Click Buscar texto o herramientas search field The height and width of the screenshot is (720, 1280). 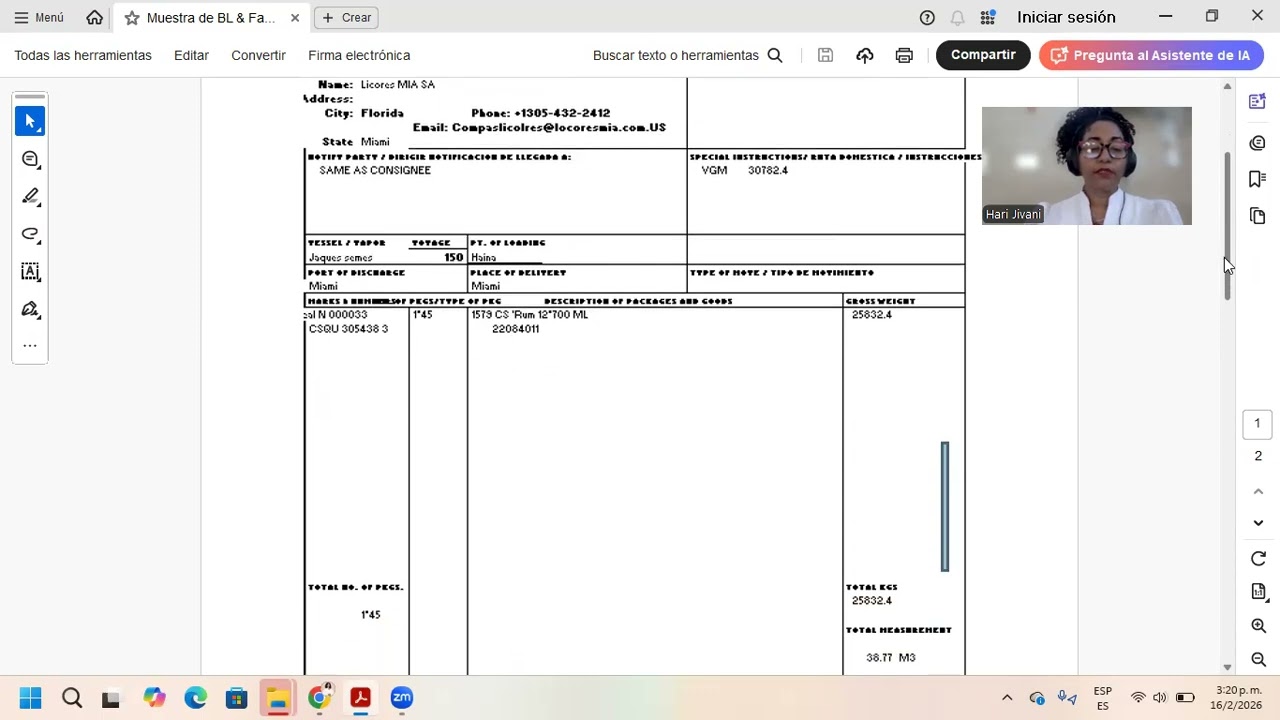click(687, 55)
